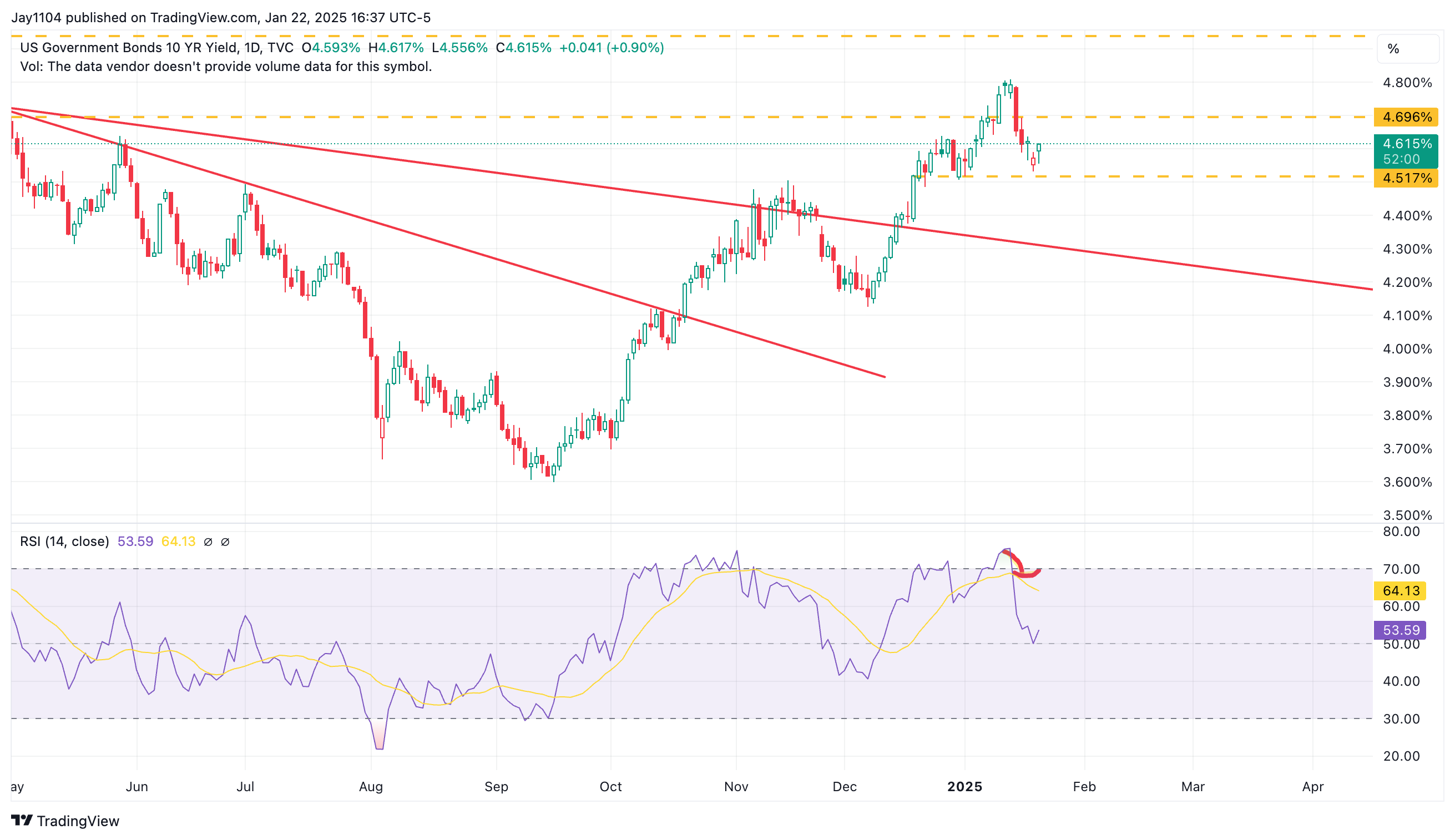
Task: Click the 70.00 RSI axis label
Action: pos(1401,569)
